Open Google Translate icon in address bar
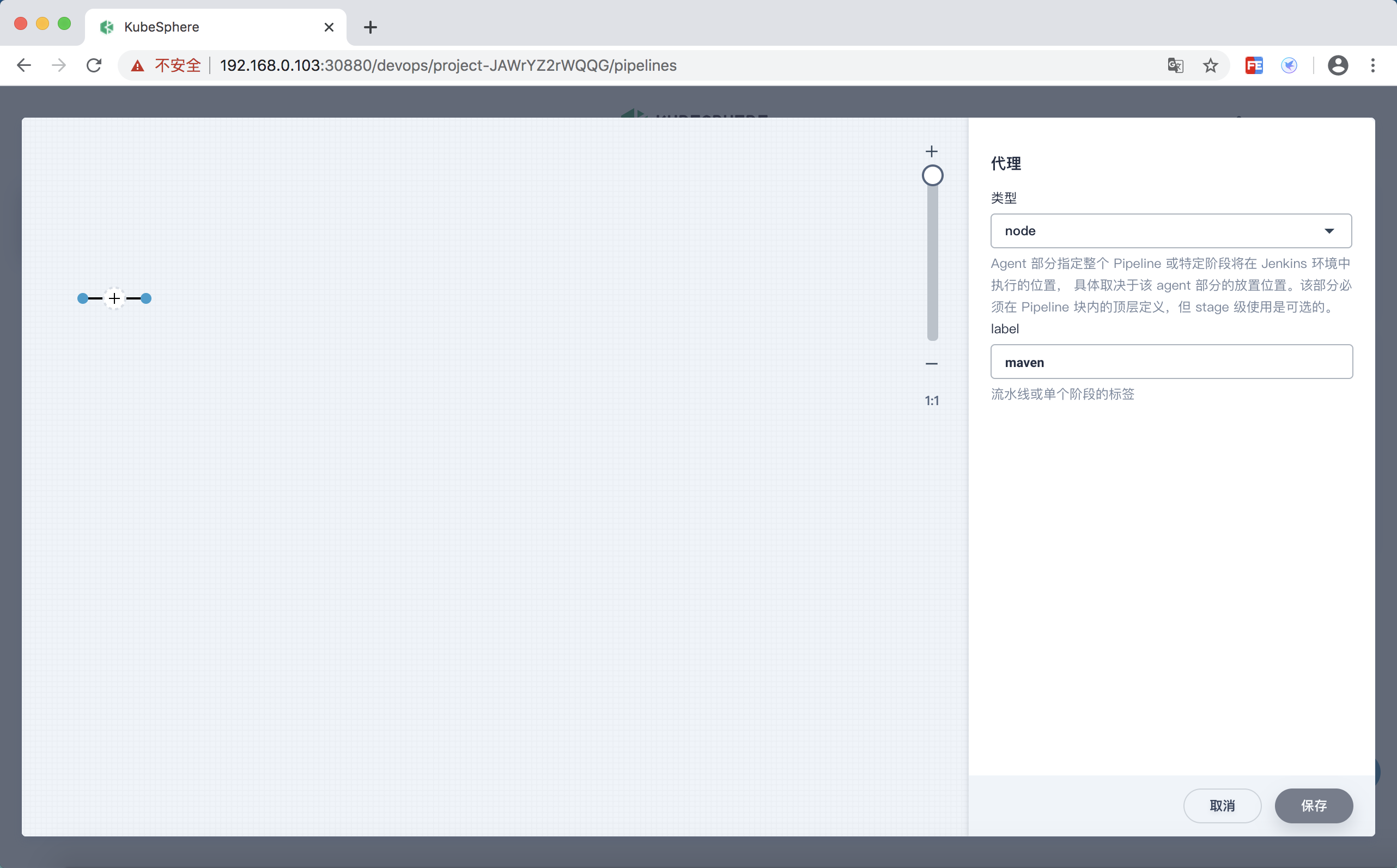This screenshot has width=1397, height=868. (1175, 65)
